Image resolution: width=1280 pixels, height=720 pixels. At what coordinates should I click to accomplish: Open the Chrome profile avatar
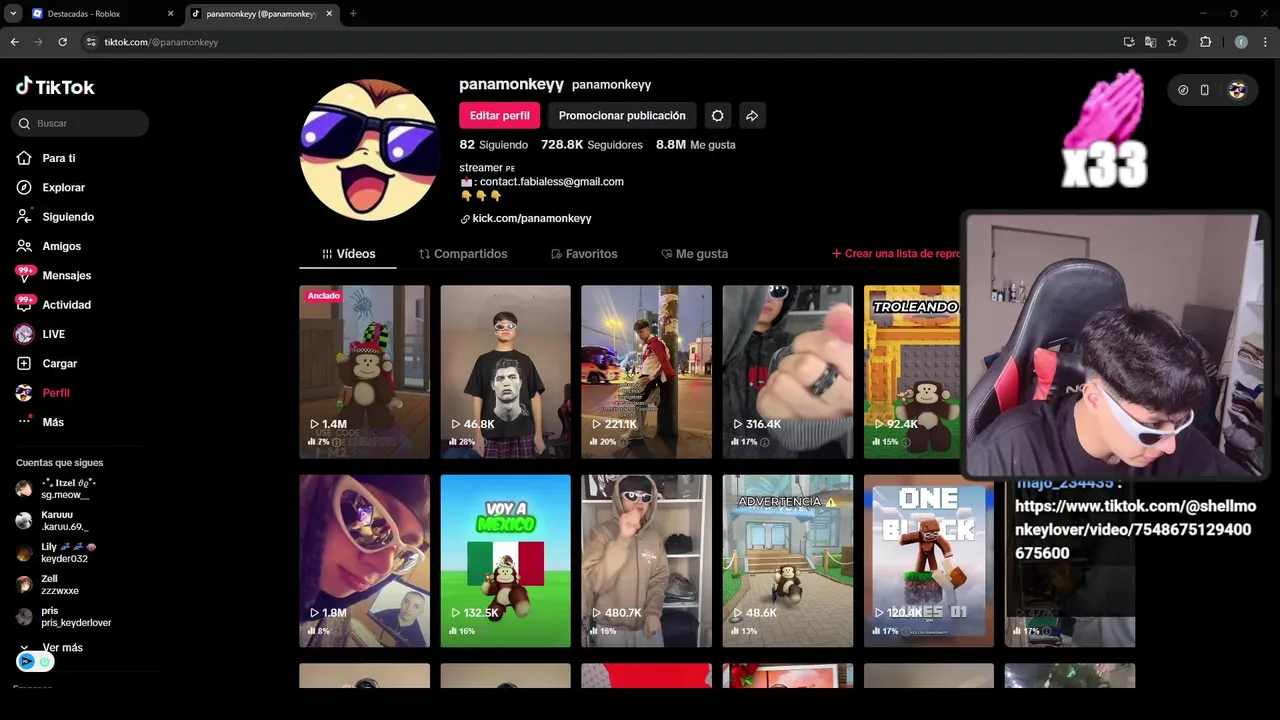(1241, 42)
